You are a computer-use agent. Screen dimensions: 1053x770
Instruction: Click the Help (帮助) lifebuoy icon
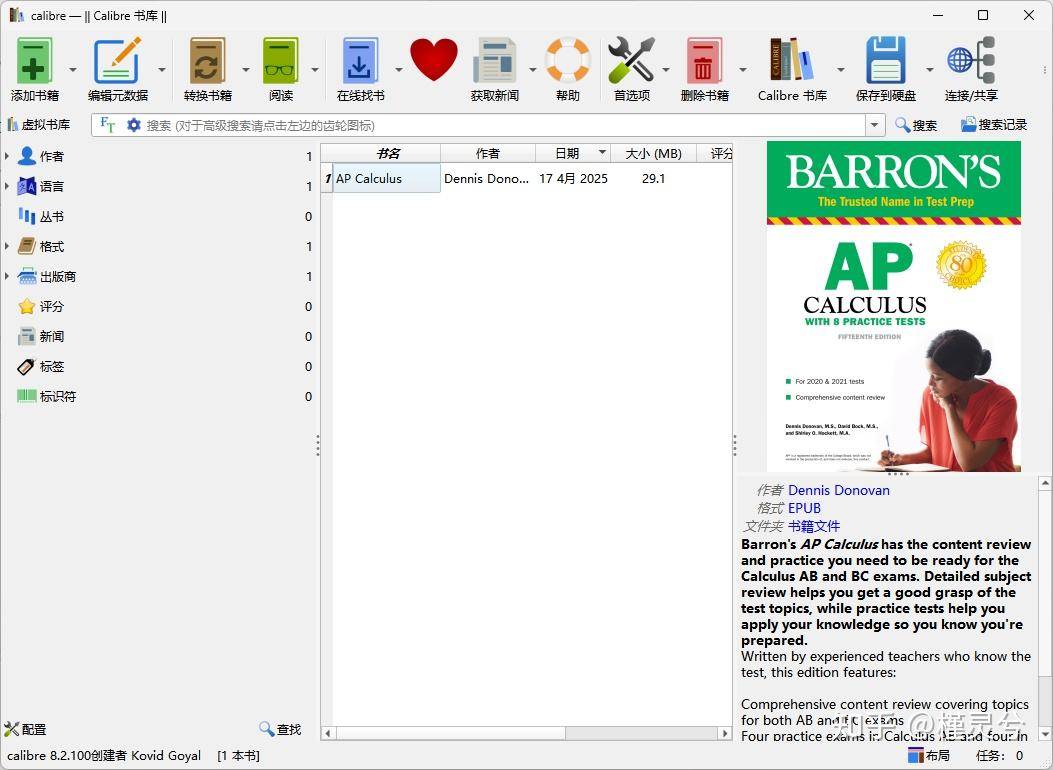coord(567,60)
